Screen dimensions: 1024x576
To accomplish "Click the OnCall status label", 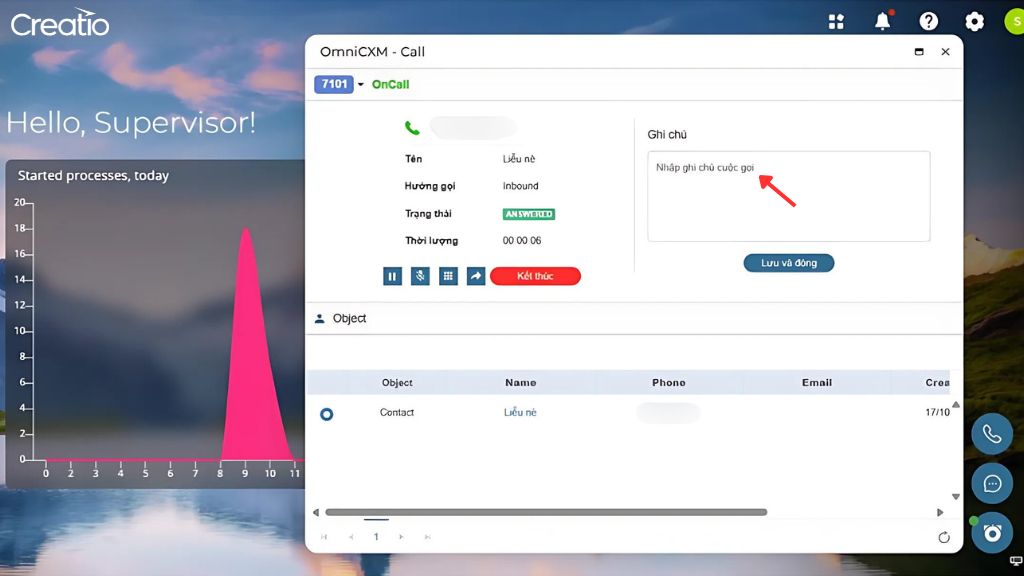I will click(x=391, y=84).
